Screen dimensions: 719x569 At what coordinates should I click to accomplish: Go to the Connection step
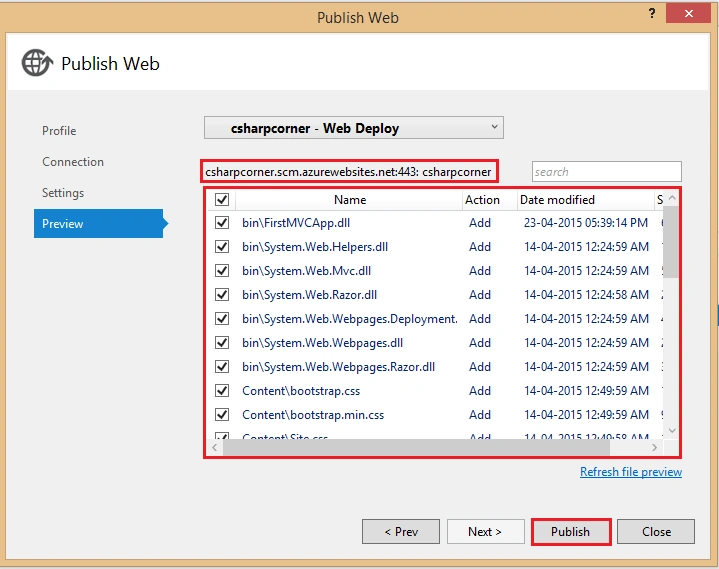click(73, 162)
